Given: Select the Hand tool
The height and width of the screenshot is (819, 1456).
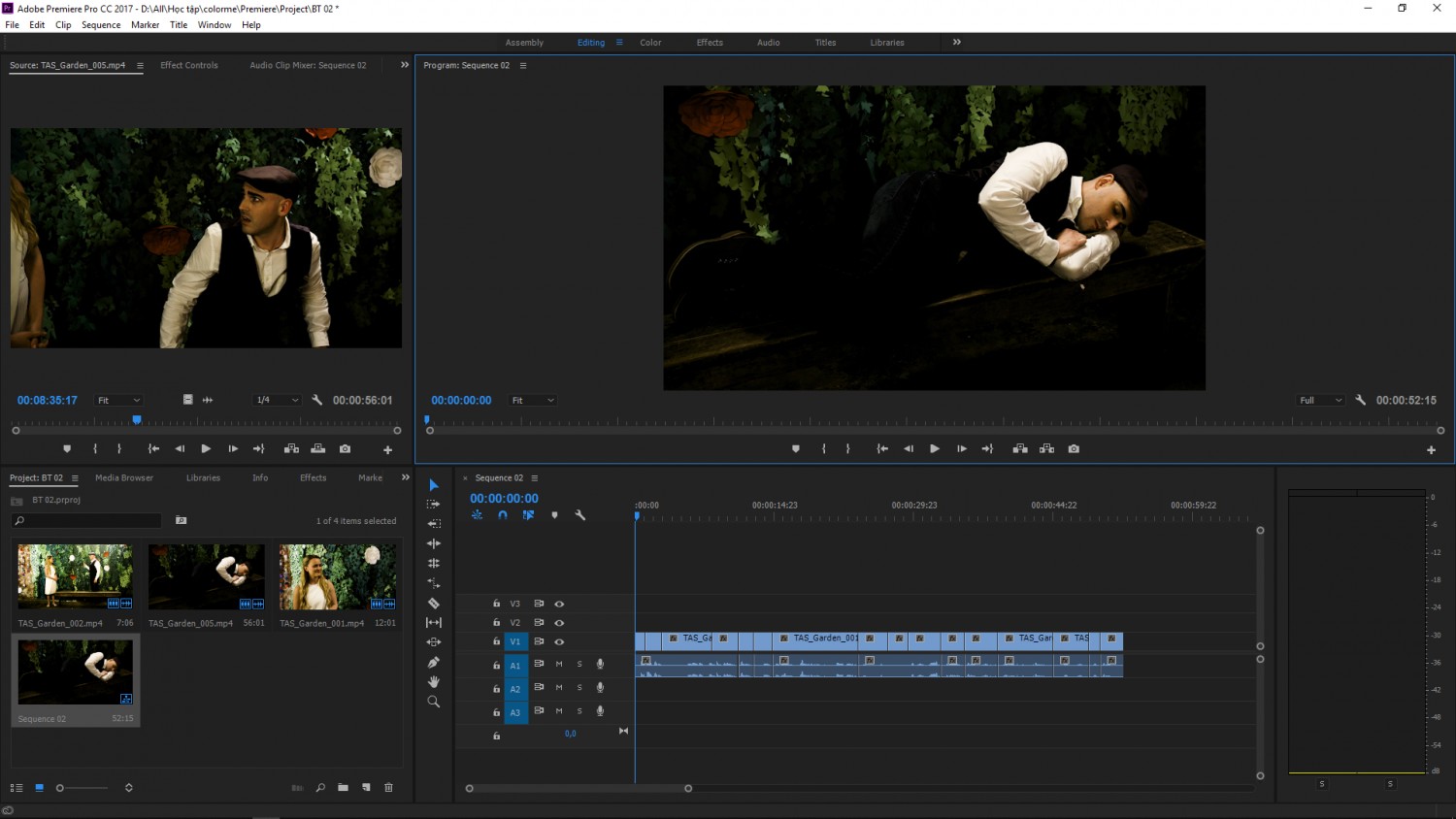Looking at the screenshot, I should click(x=434, y=681).
